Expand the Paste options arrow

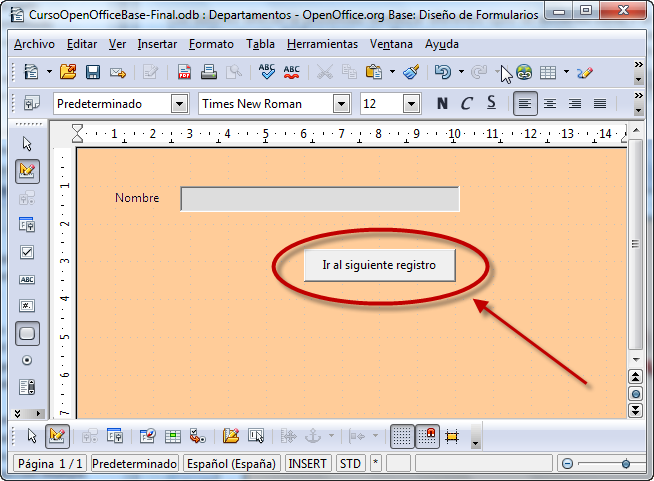click(x=392, y=72)
